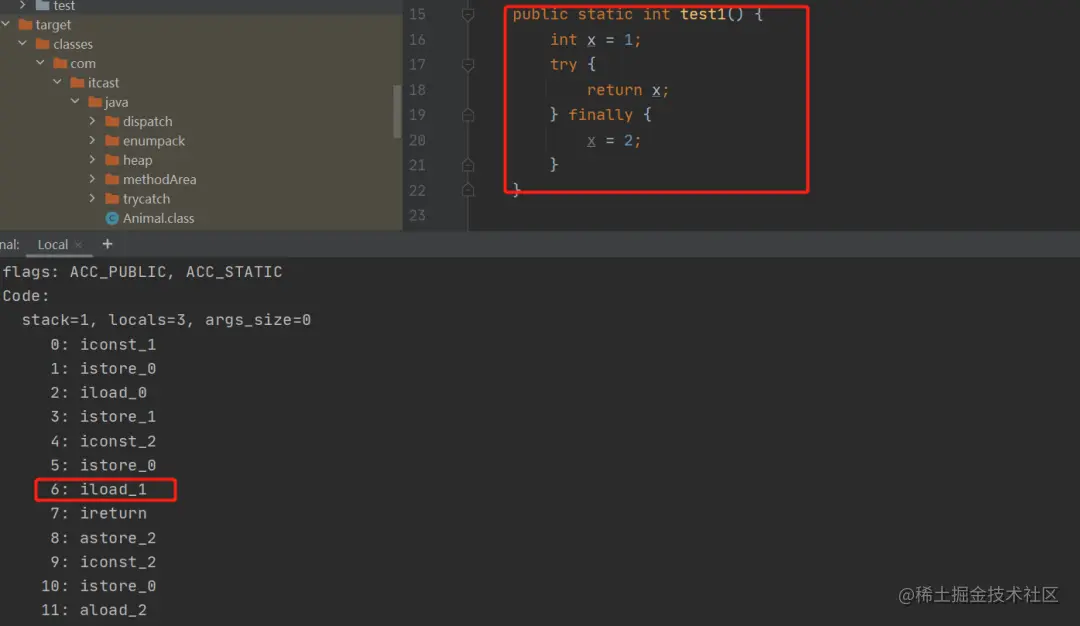Expand the methodArea folder chevron

pyautogui.click(x=92, y=178)
